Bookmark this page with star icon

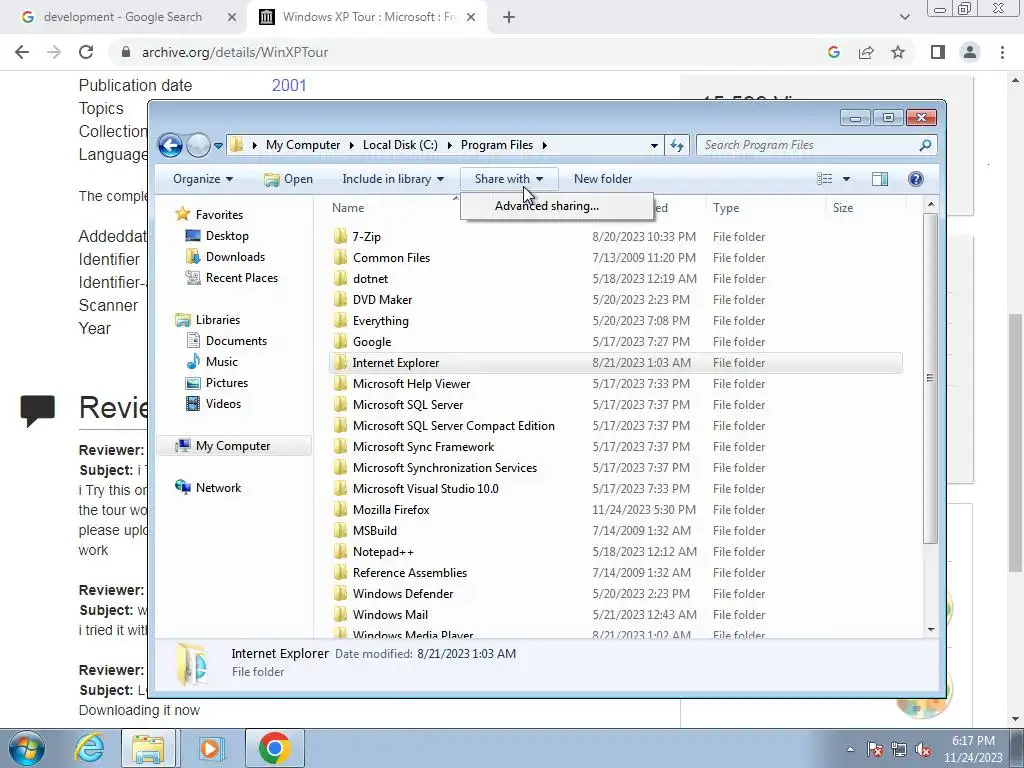tap(898, 52)
